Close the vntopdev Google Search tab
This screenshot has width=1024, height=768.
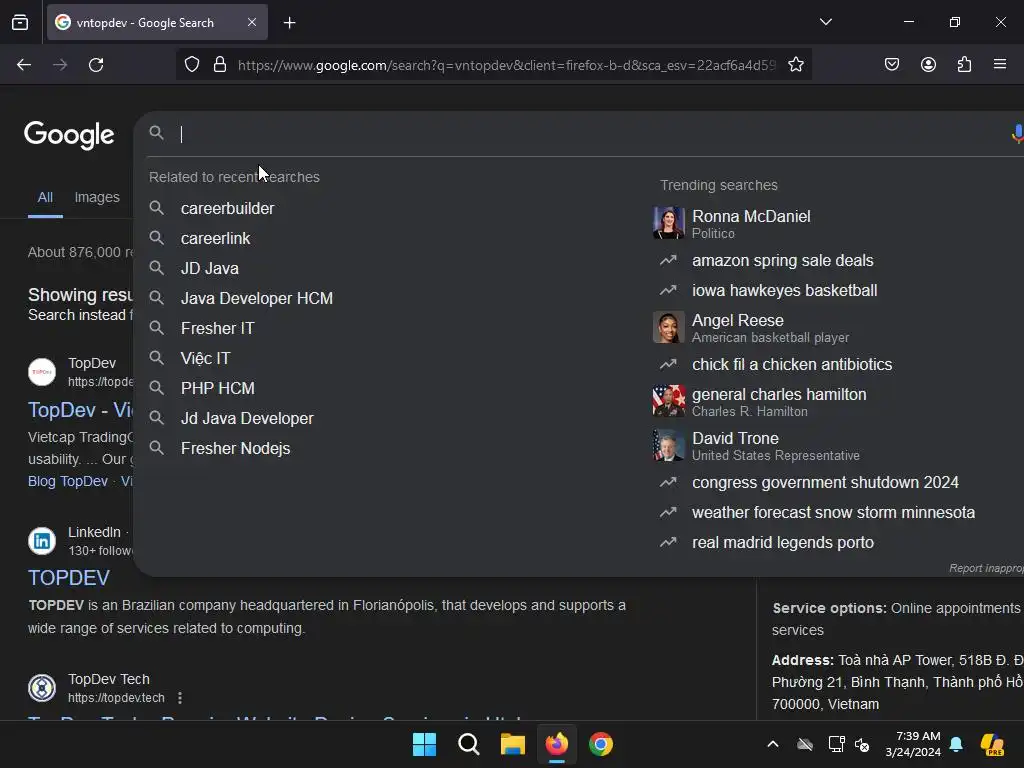(252, 22)
